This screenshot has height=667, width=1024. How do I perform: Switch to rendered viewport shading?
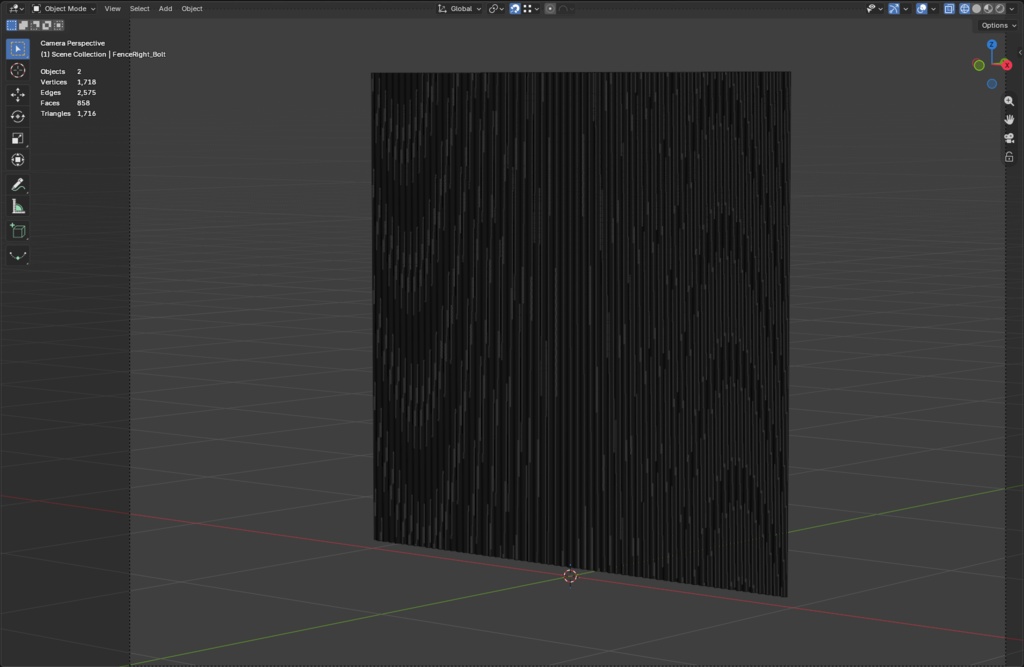pos(1000,8)
